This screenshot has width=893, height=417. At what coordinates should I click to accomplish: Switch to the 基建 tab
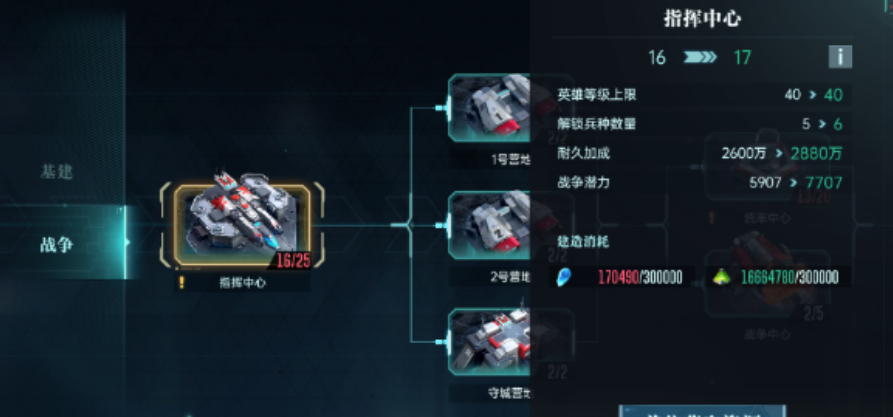pyautogui.click(x=57, y=171)
